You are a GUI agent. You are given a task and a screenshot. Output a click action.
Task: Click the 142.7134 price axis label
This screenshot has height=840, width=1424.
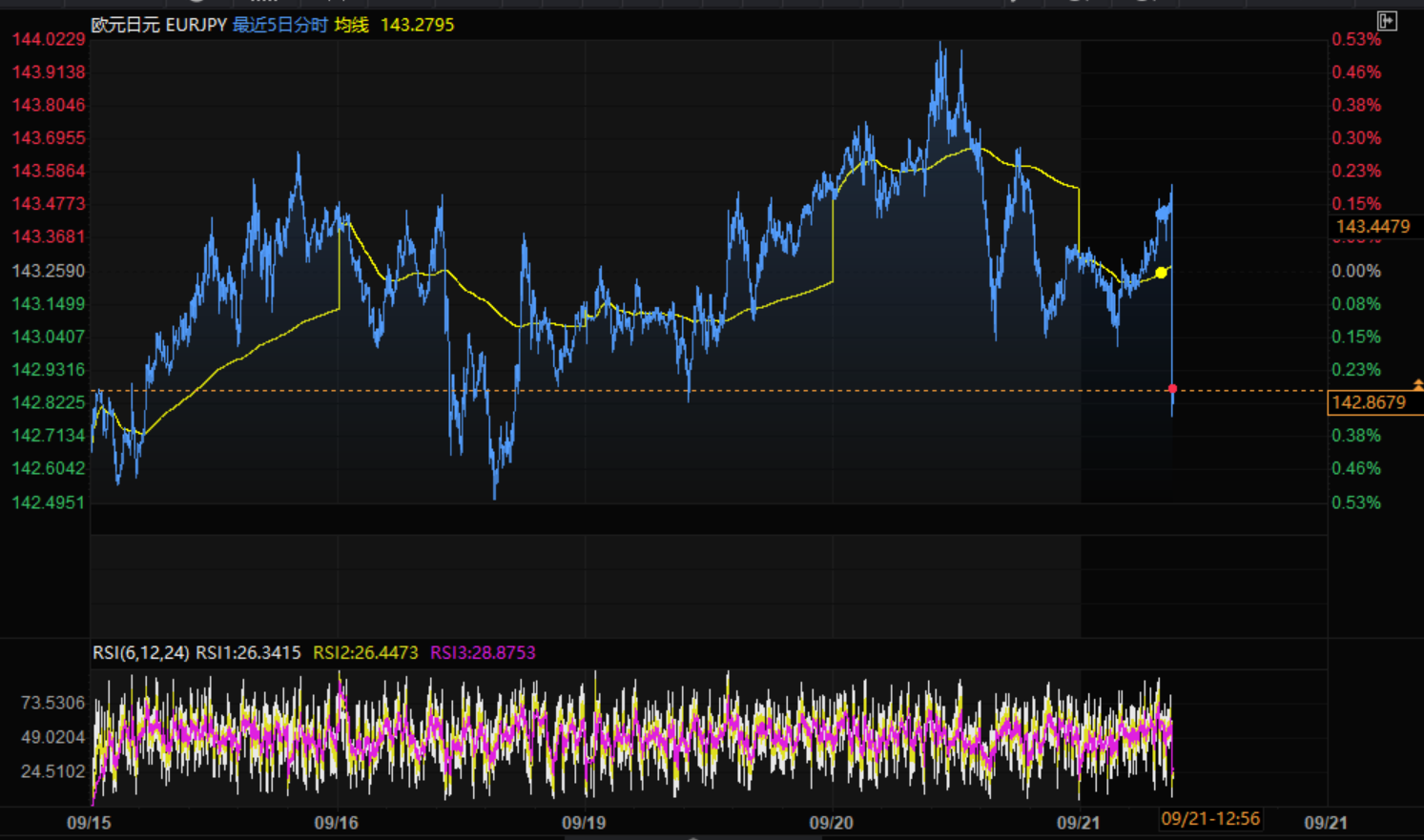coord(49,436)
